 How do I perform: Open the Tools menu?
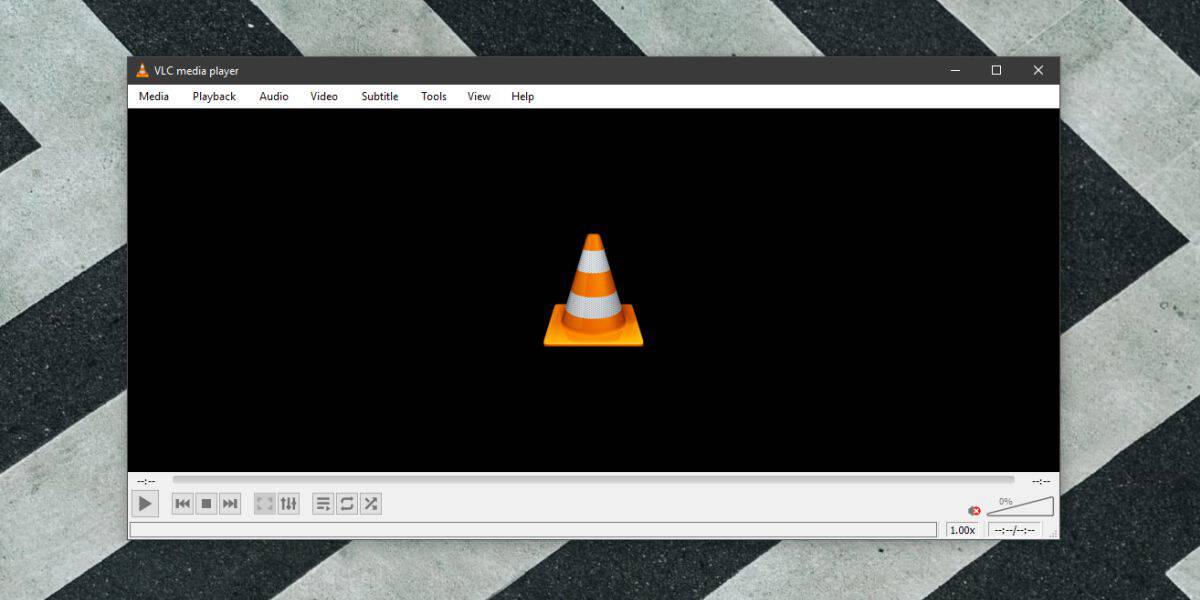pyautogui.click(x=434, y=96)
